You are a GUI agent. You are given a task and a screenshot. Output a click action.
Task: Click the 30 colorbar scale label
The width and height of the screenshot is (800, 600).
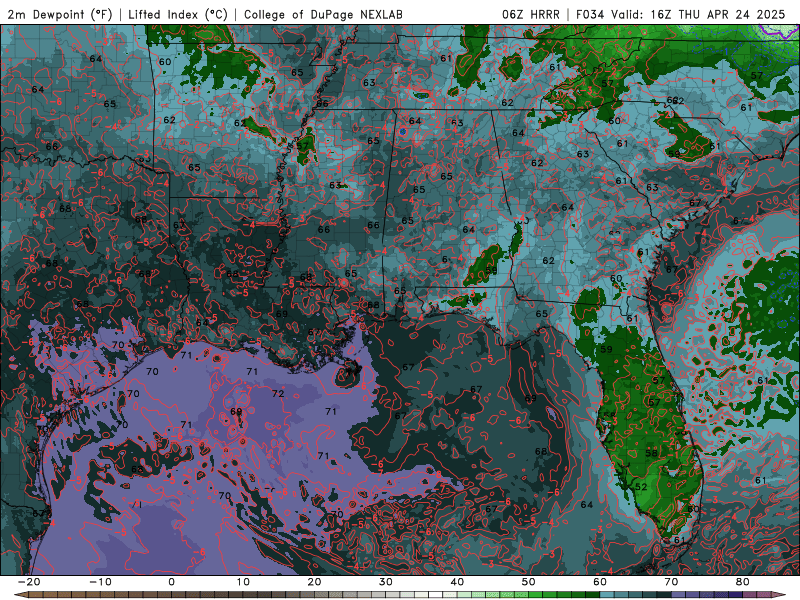[386, 582]
